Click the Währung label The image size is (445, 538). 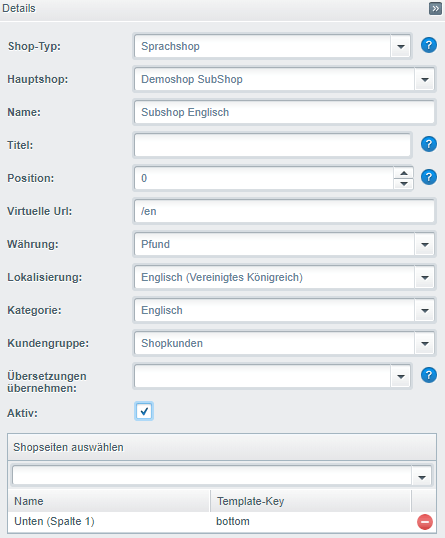click(x=33, y=244)
